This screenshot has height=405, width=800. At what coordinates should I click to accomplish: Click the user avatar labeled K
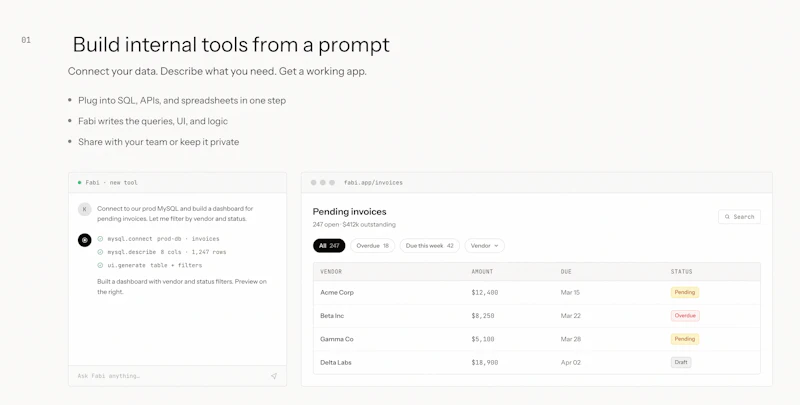[x=85, y=209]
